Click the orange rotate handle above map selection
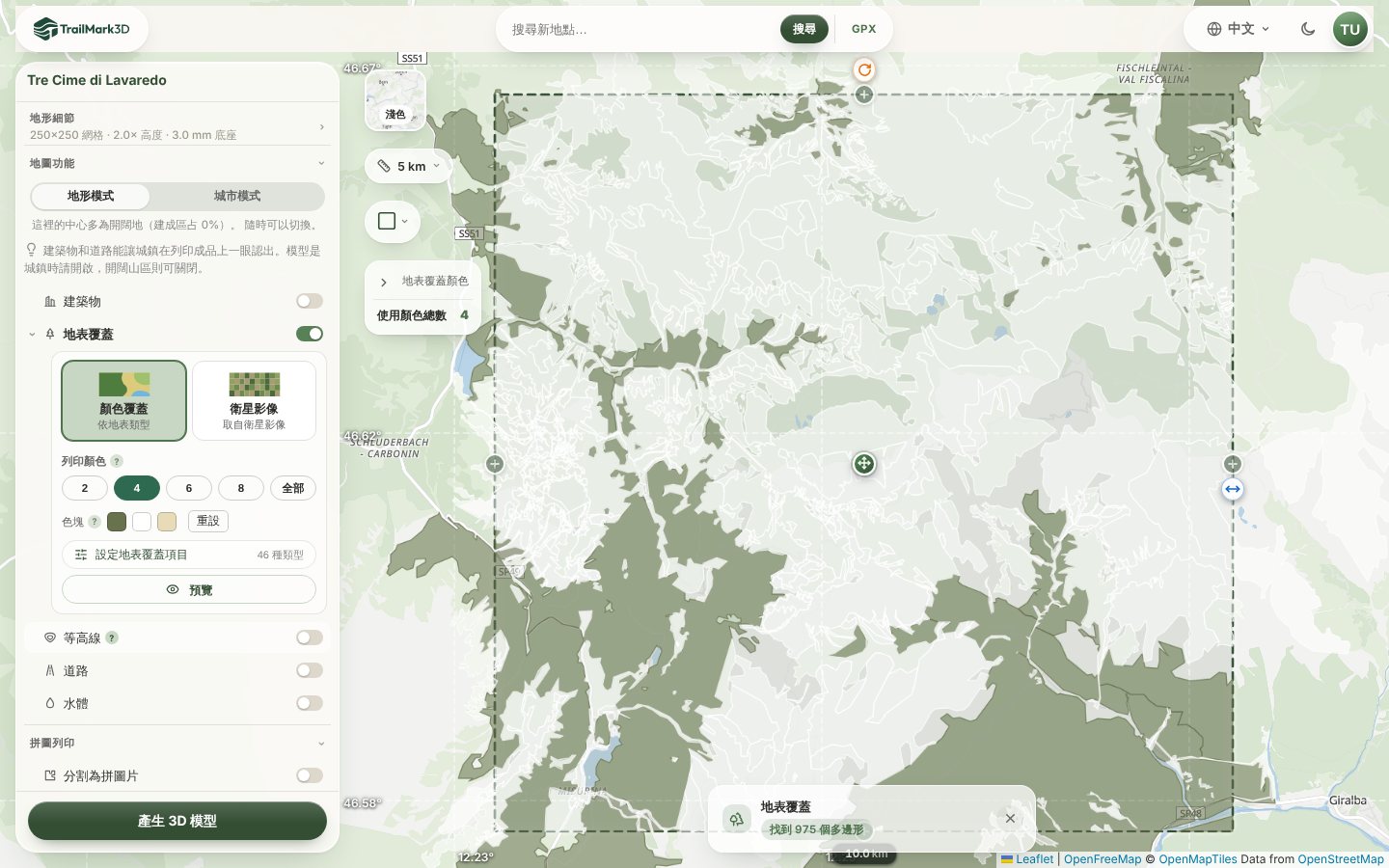Screen dimensions: 1389x868 pyautogui.click(x=864, y=69)
